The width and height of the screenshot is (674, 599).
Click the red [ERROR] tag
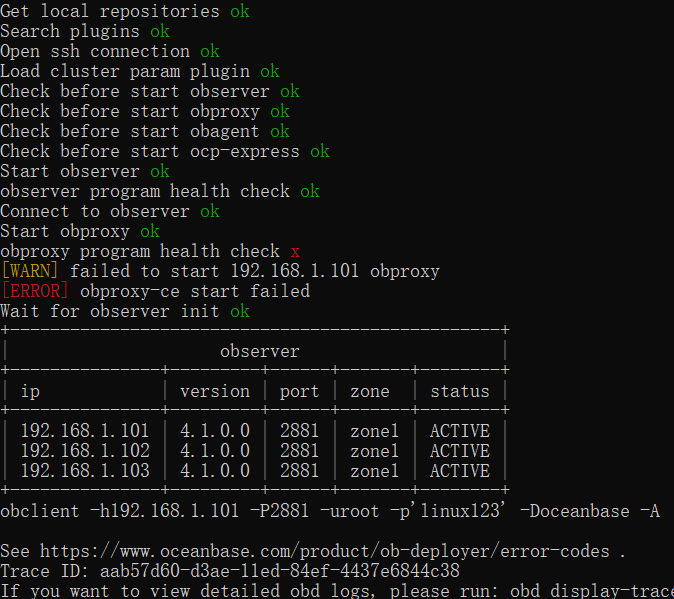(35, 291)
